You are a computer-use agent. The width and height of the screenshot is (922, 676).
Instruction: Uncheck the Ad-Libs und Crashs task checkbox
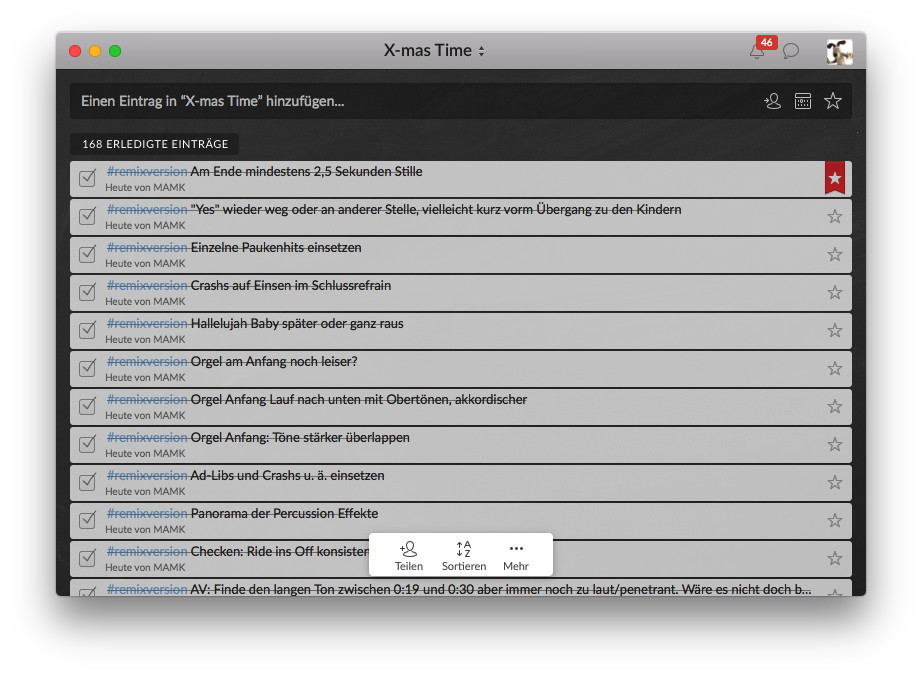[x=88, y=482]
